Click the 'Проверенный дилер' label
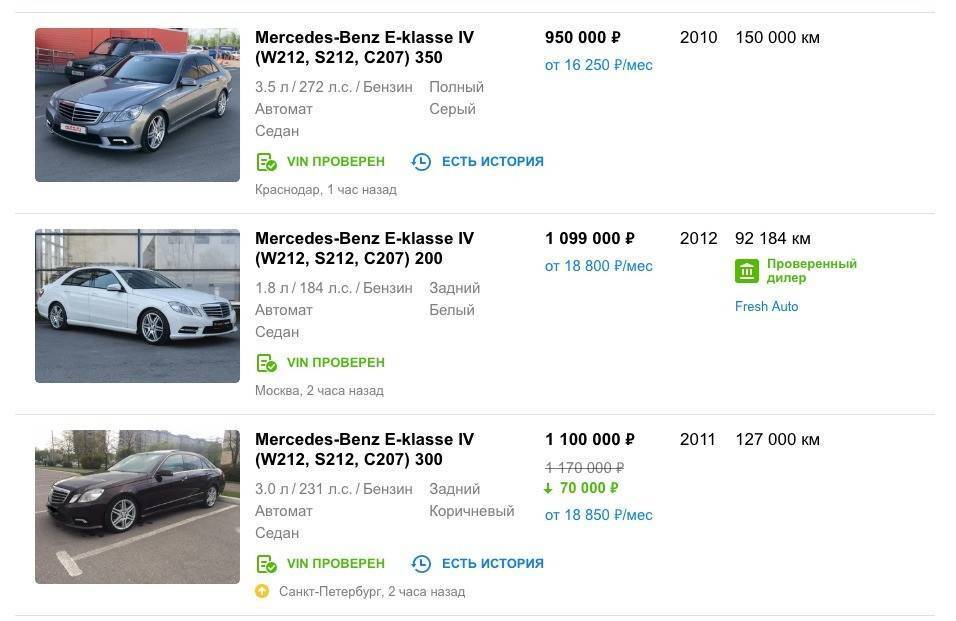The height and width of the screenshot is (621, 956). coord(811,271)
